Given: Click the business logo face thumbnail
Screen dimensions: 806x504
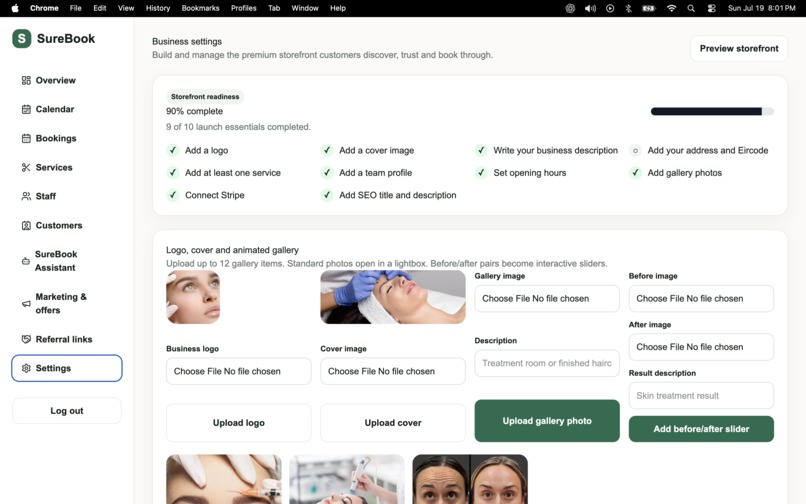Looking at the screenshot, I should click(193, 297).
